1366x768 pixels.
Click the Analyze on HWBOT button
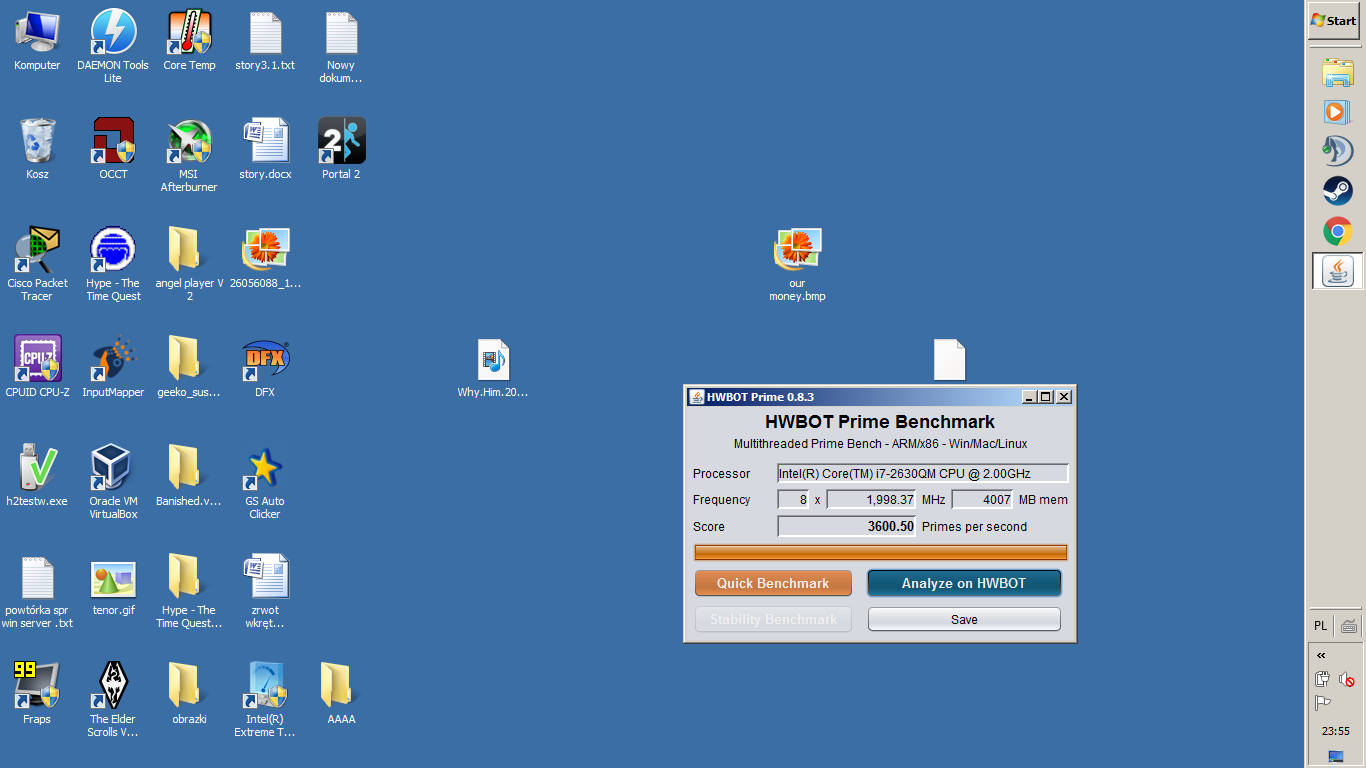[964, 583]
